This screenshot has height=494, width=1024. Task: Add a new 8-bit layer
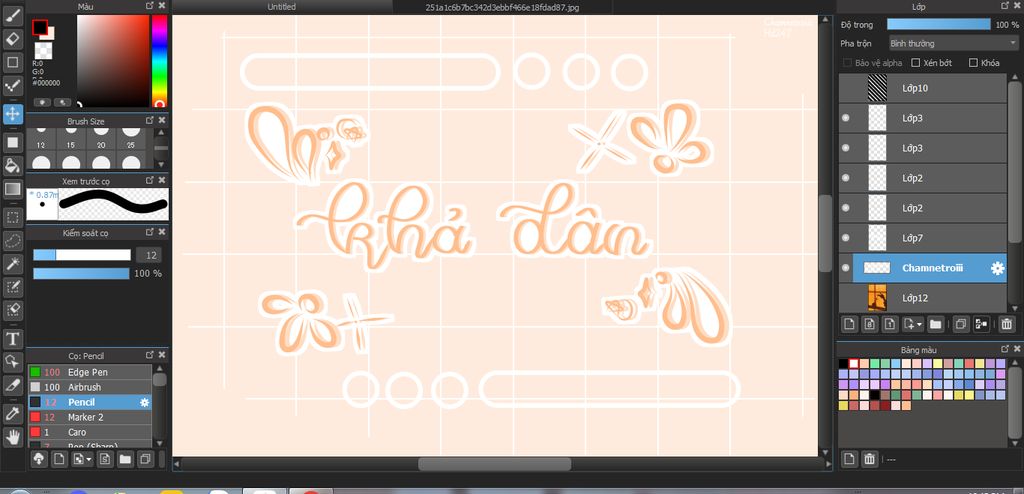[x=869, y=323]
